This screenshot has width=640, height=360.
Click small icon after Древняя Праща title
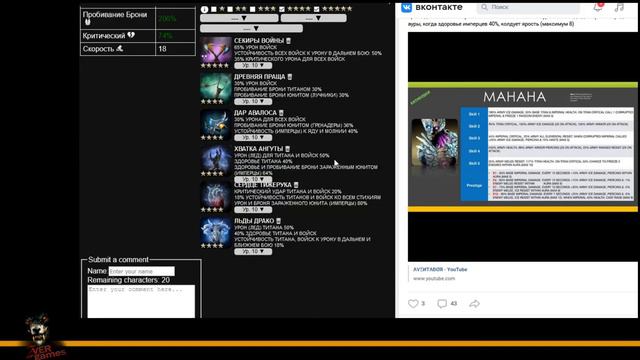click(290, 77)
